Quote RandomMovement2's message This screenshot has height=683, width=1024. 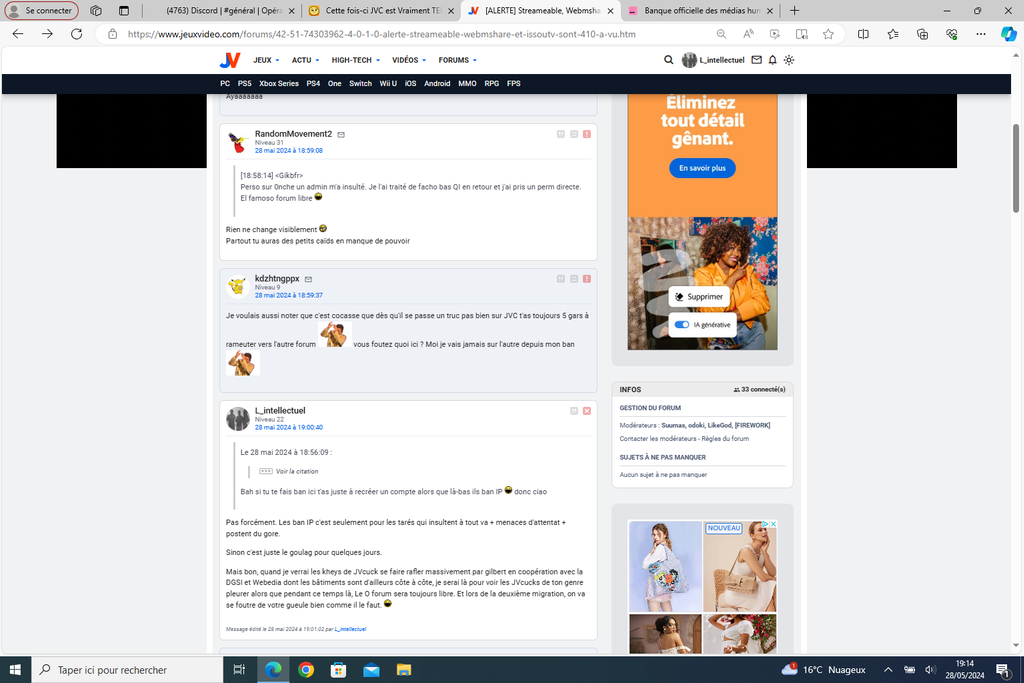[561, 134]
